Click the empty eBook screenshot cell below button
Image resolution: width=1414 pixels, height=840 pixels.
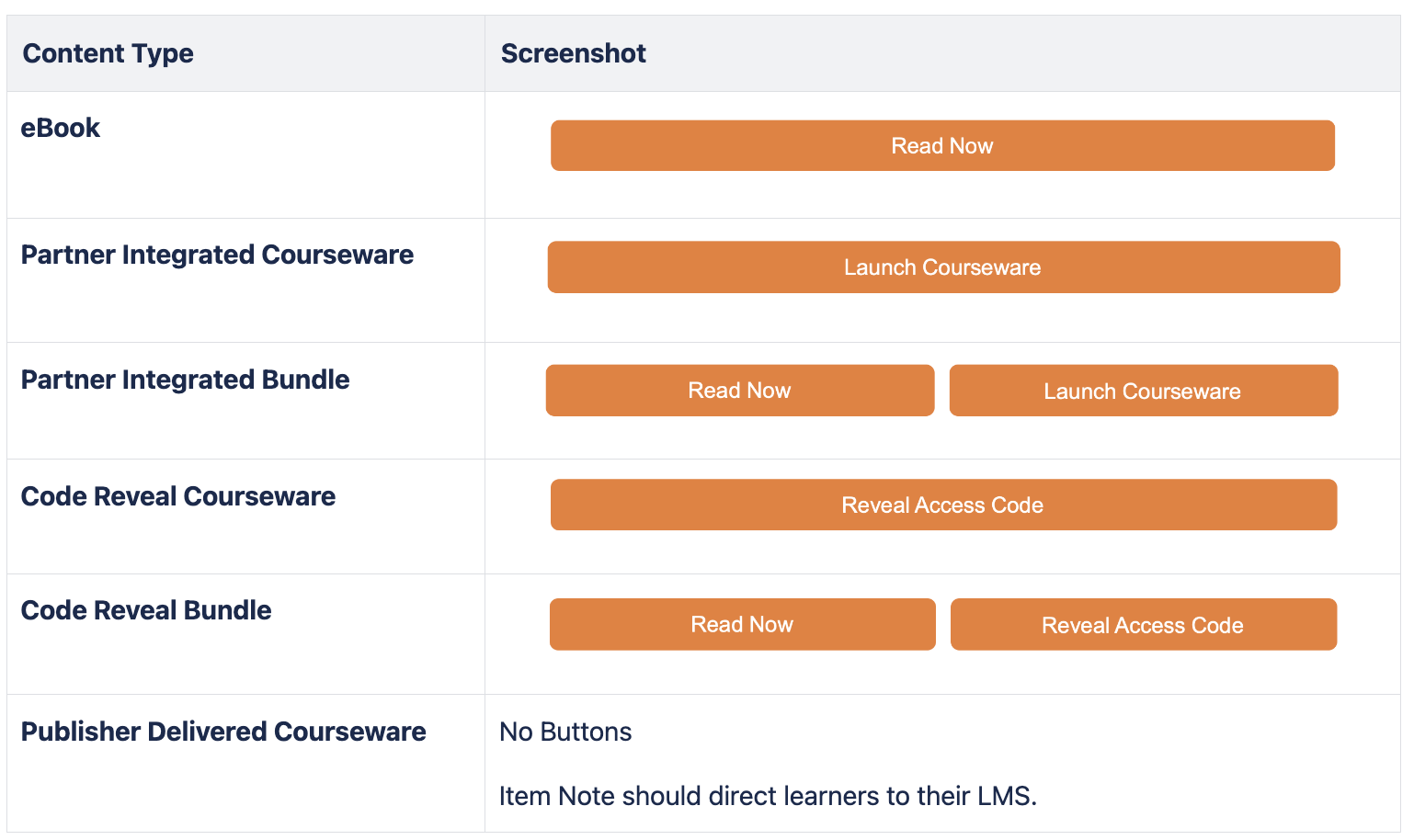point(942,195)
